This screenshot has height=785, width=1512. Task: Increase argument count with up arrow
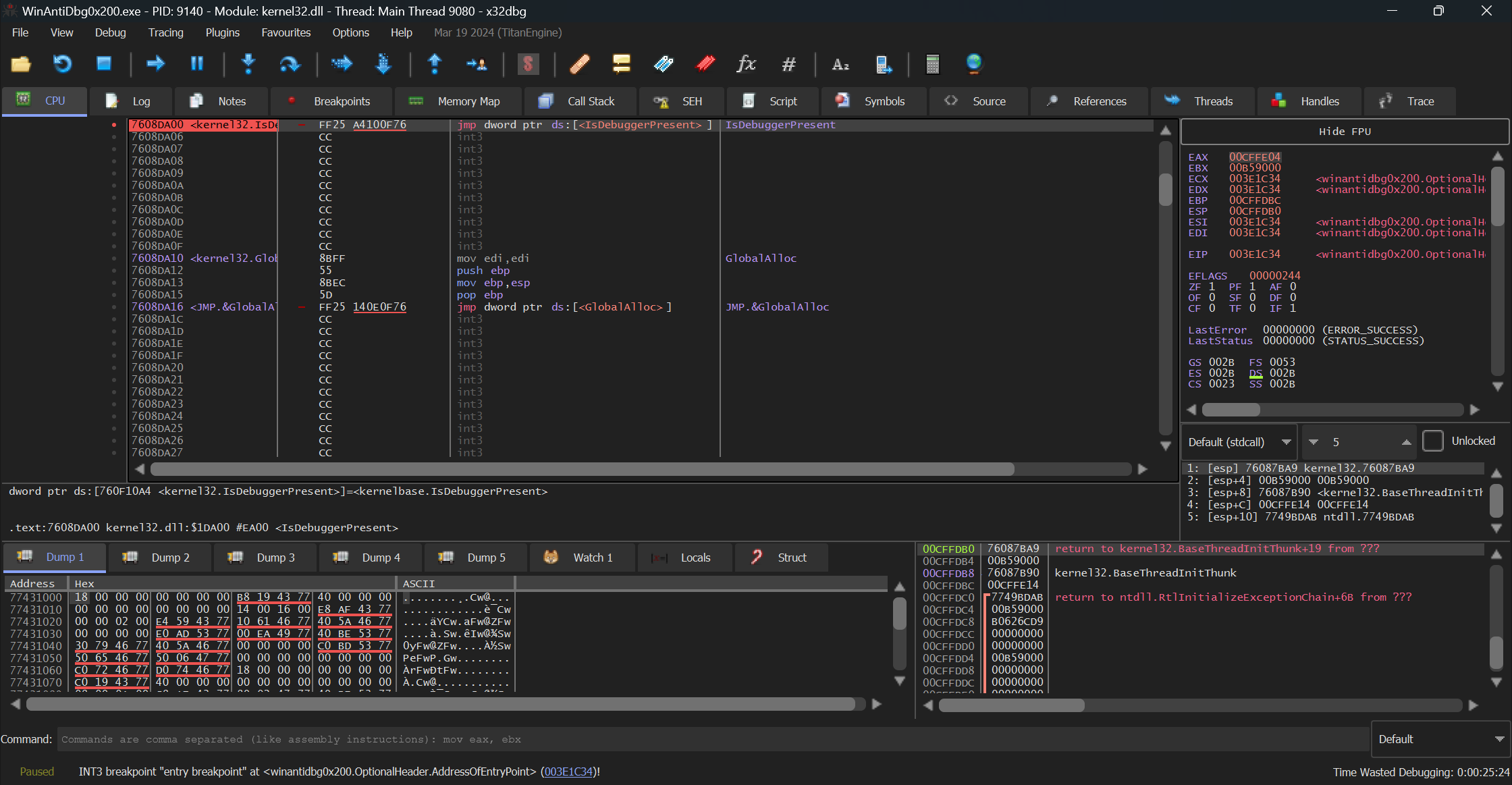[1407, 442]
